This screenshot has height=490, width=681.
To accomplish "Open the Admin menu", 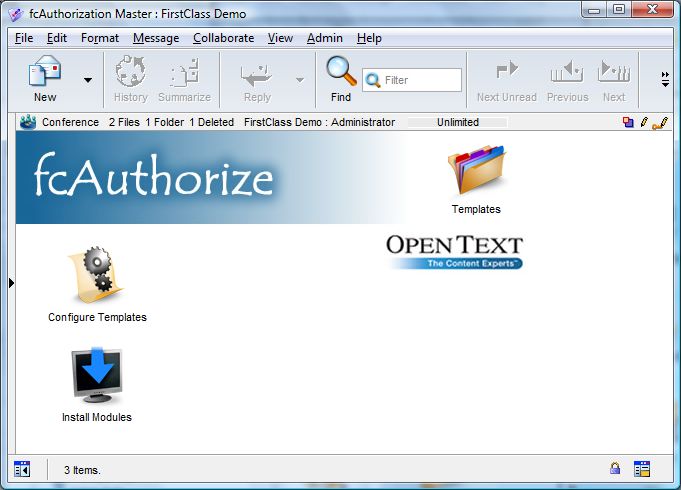I will point(324,38).
